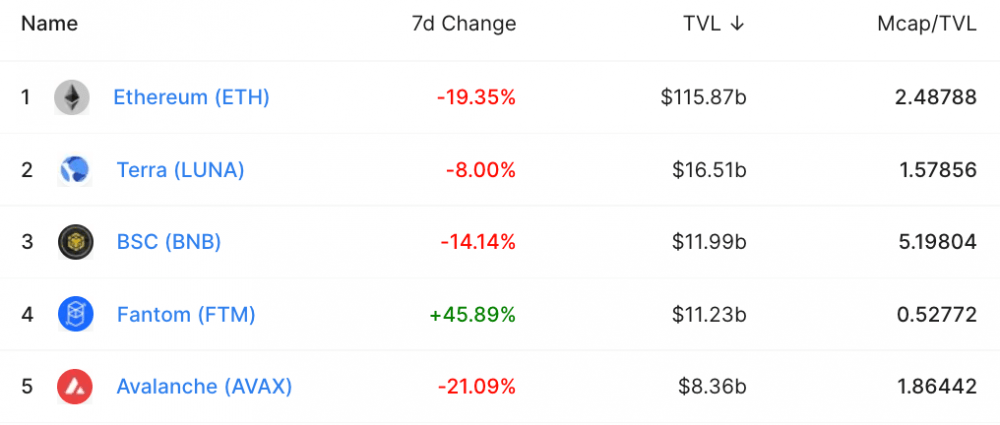1000x425 pixels.
Task: Open the Avalanche (AVAX) chain link
Action: click(204, 387)
